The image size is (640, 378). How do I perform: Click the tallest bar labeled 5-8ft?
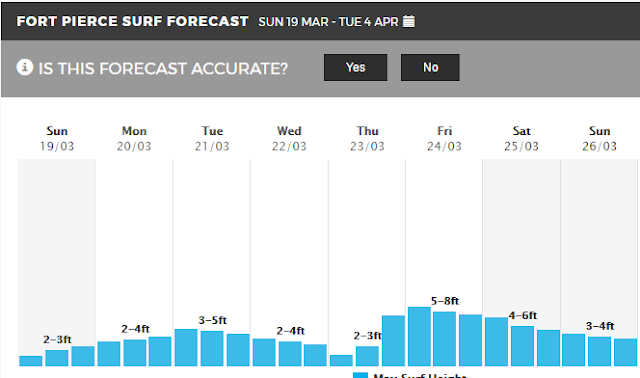pos(419,336)
